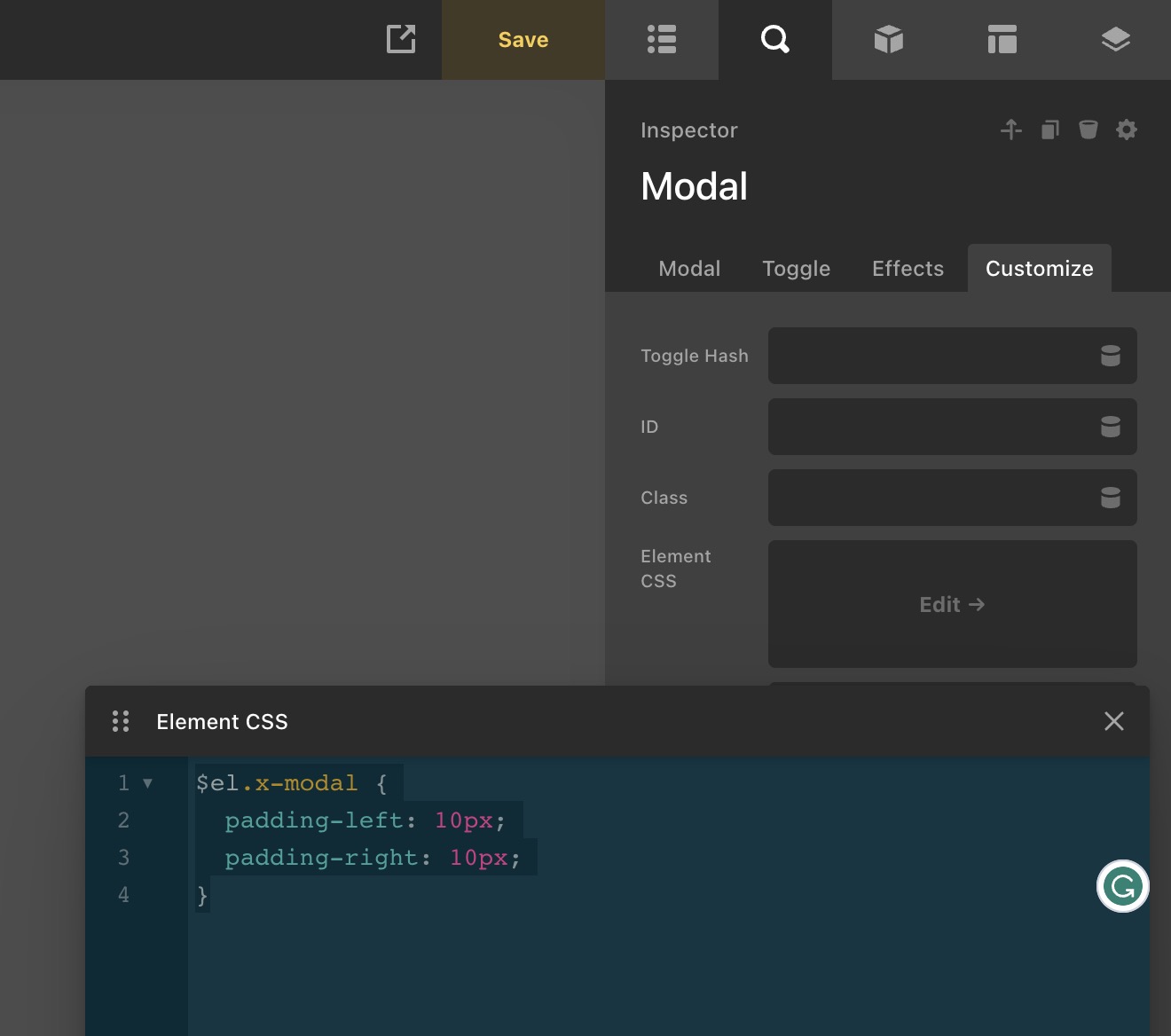Image resolution: width=1171 pixels, height=1036 pixels.
Task: Collapse the code fold arrow on line 1
Action: pos(147,783)
